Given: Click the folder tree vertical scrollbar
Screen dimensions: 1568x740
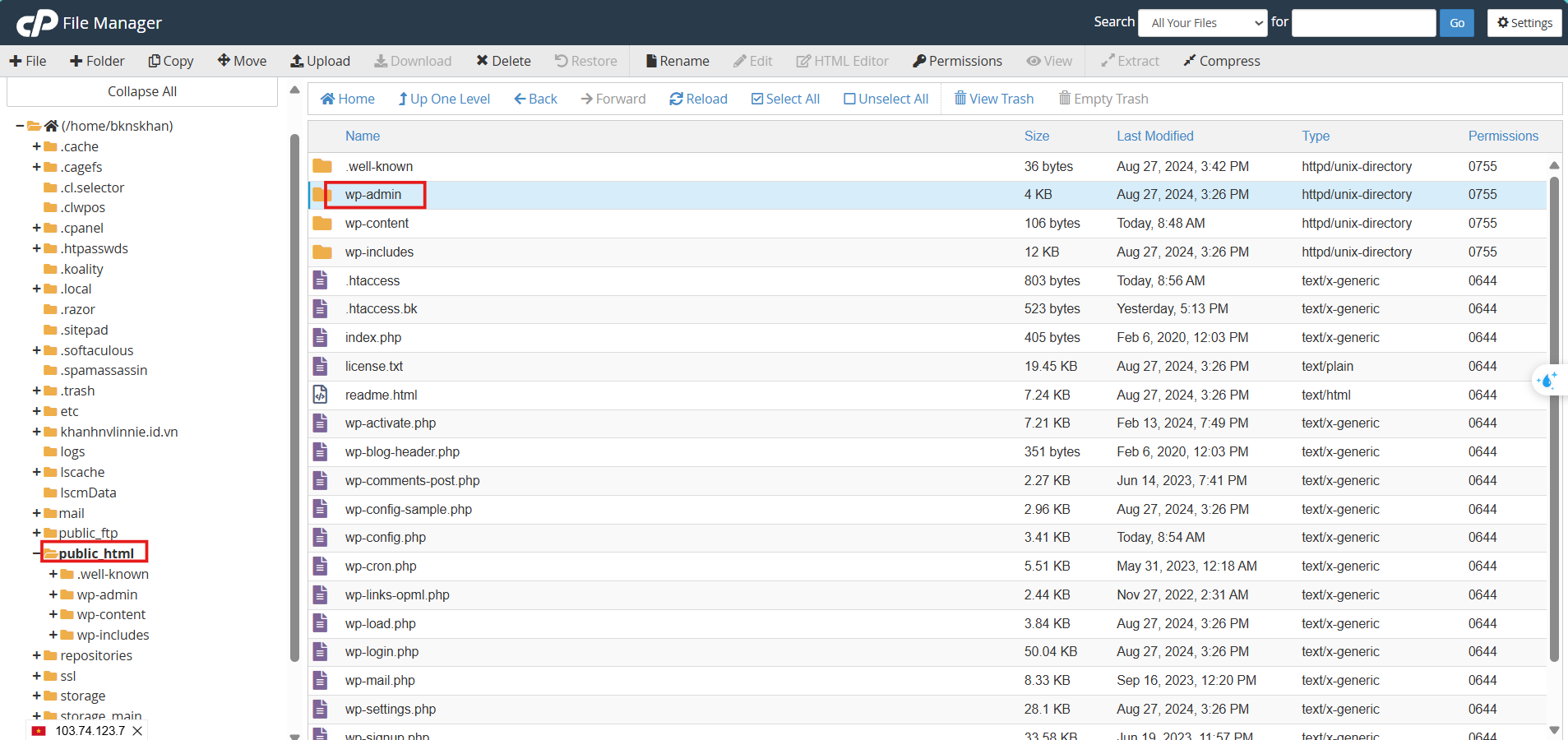Looking at the screenshot, I should [x=294, y=397].
